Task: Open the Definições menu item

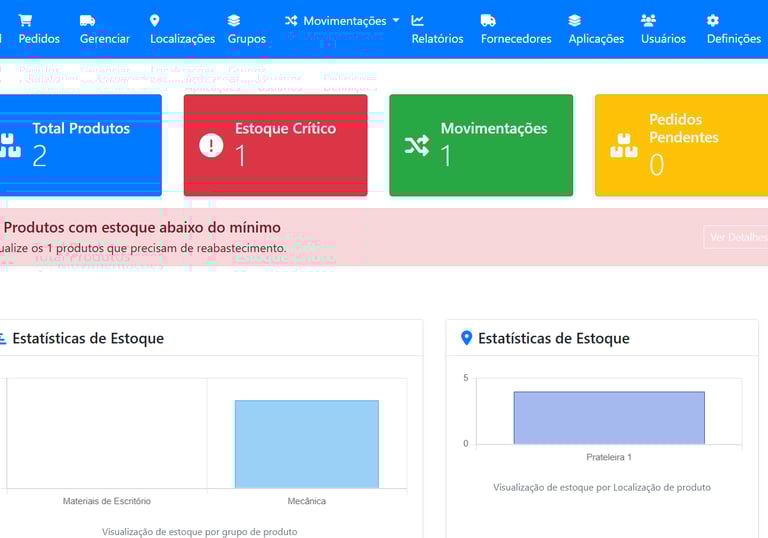Action: tap(734, 29)
